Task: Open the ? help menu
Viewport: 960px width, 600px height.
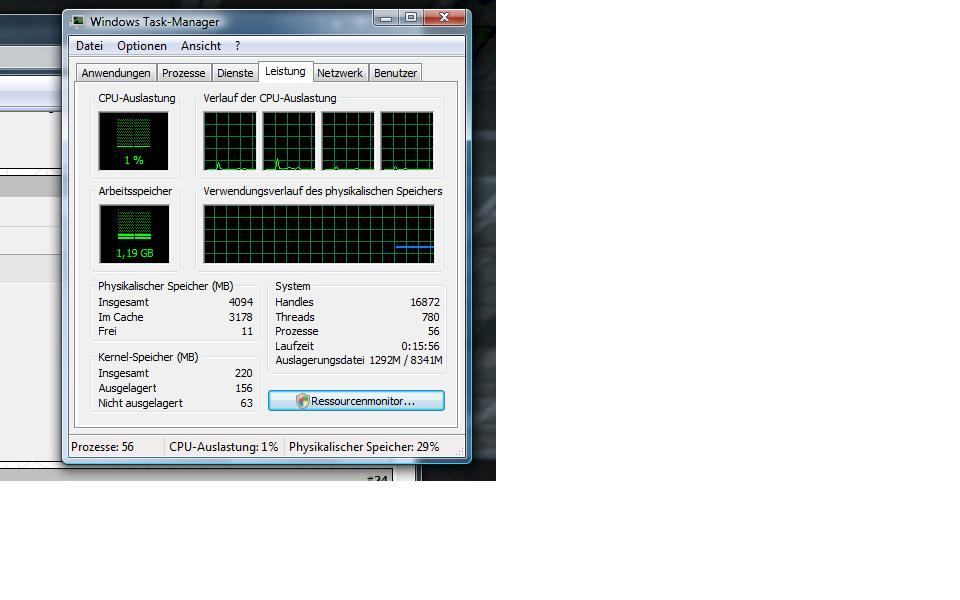Action: [238, 46]
